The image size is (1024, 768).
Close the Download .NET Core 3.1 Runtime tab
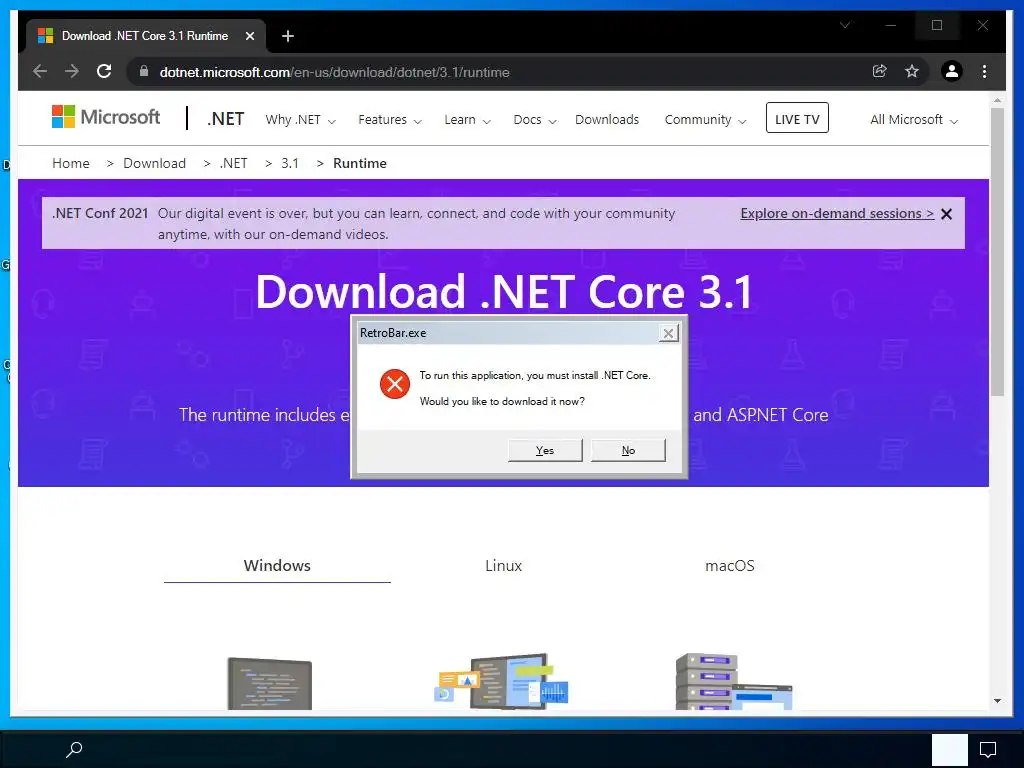click(249, 36)
